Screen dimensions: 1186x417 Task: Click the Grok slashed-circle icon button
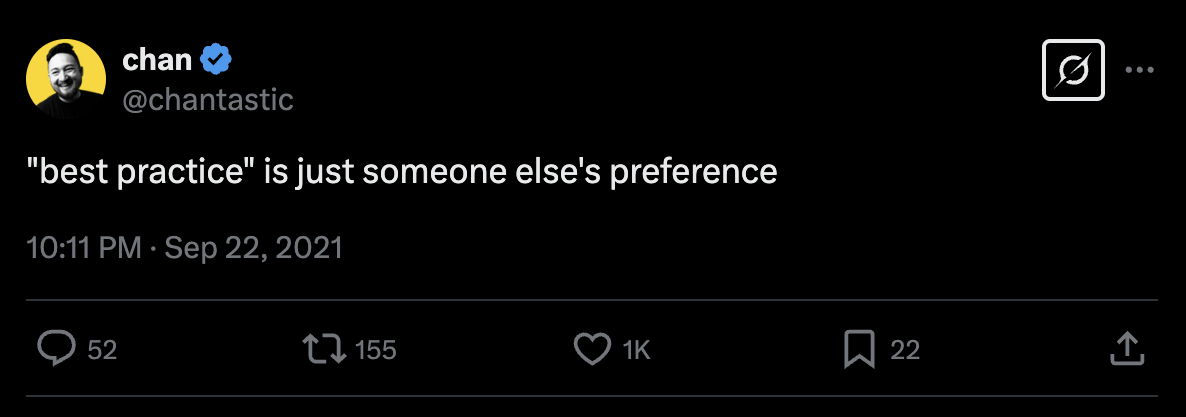(1073, 70)
